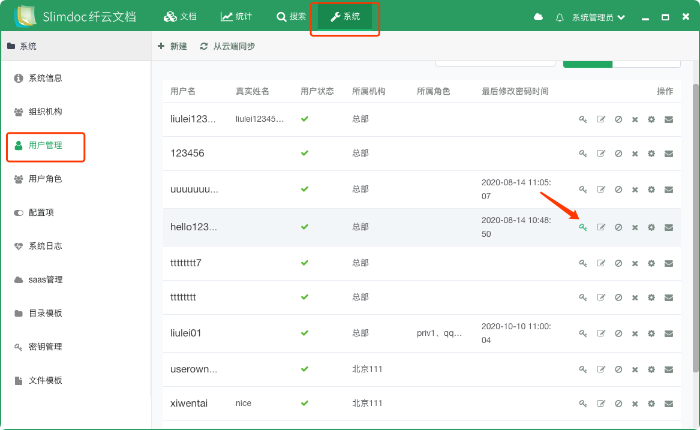Select 用户管理 in the sidebar
Screen dimensions: 700x430
[x=46, y=145]
